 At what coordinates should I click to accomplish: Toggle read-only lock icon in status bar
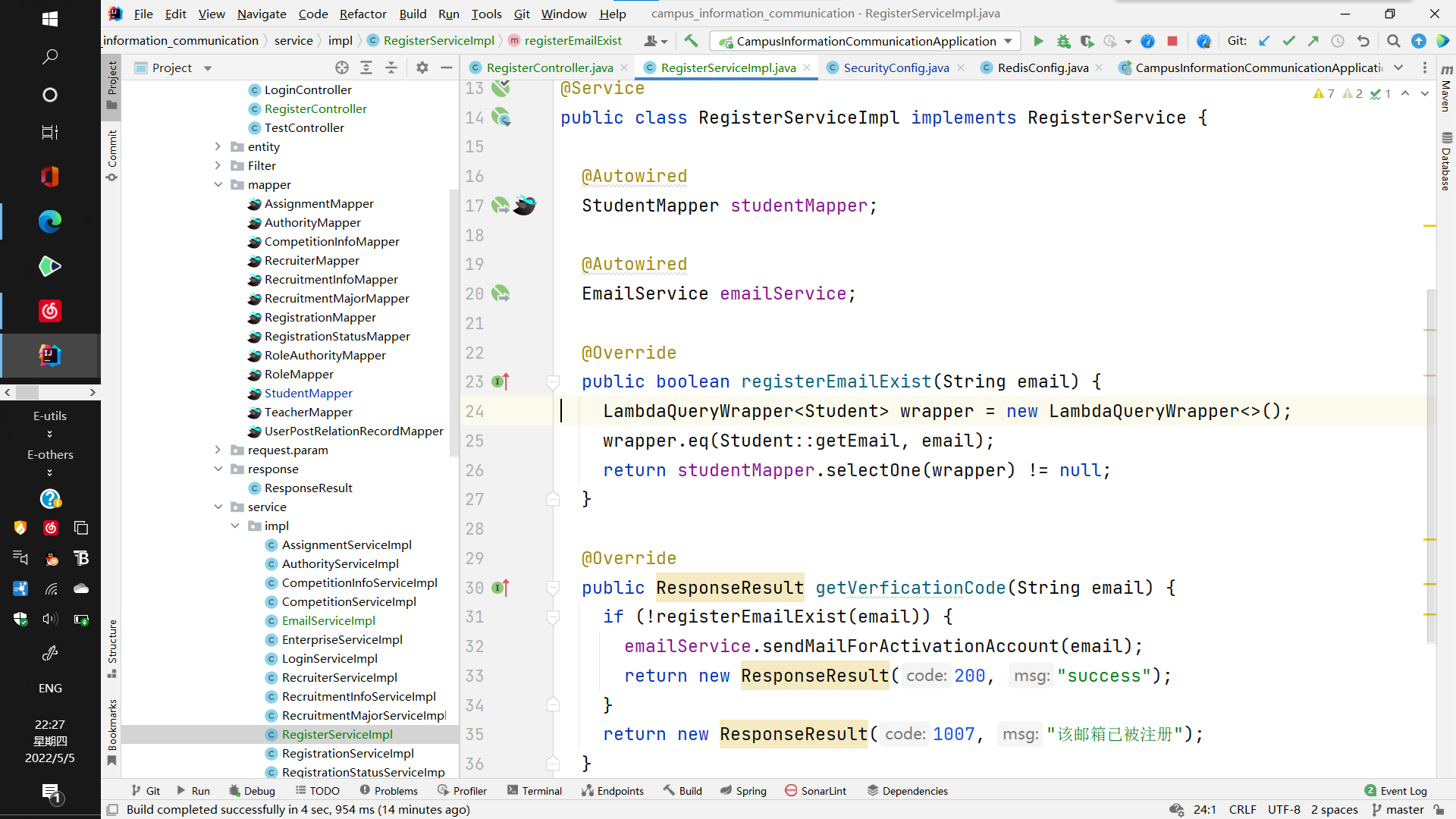coord(1439,810)
